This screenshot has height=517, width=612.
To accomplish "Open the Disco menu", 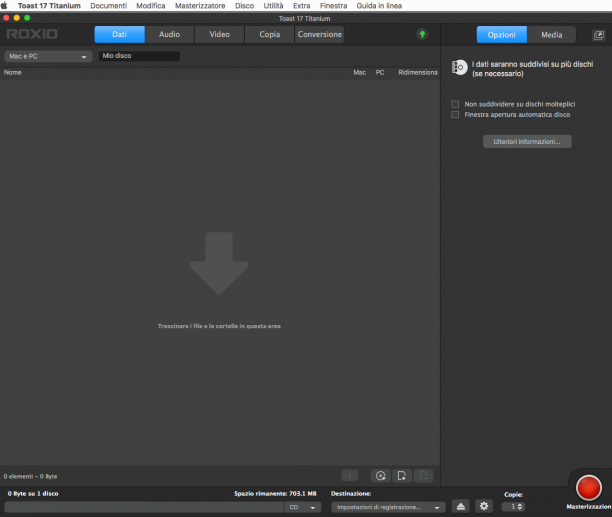I will pyautogui.click(x=244, y=5).
